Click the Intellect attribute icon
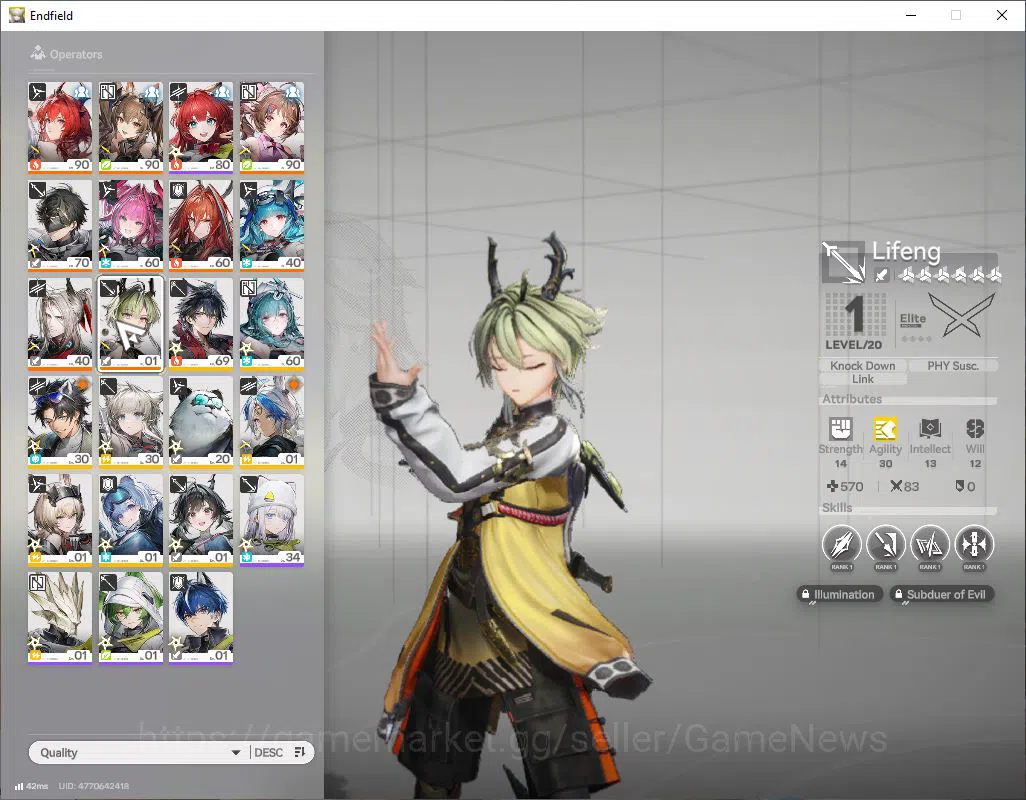The image size is (1026, 800). 930,429
